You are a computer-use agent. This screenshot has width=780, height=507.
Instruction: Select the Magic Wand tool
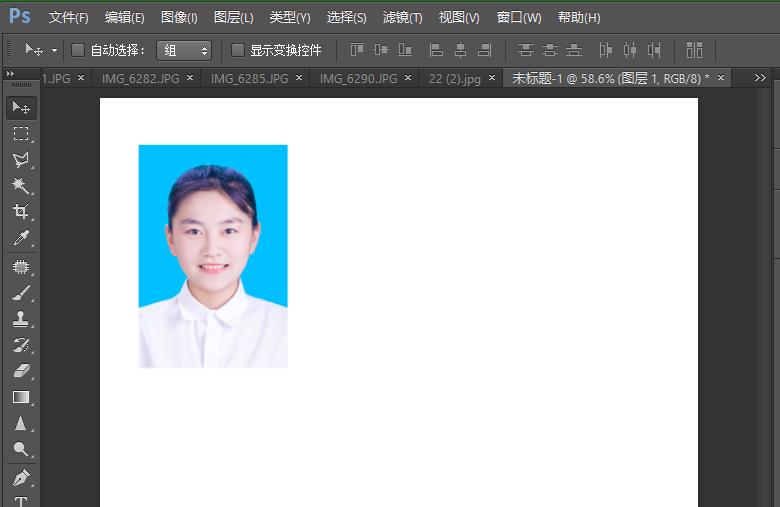[21, 186]
